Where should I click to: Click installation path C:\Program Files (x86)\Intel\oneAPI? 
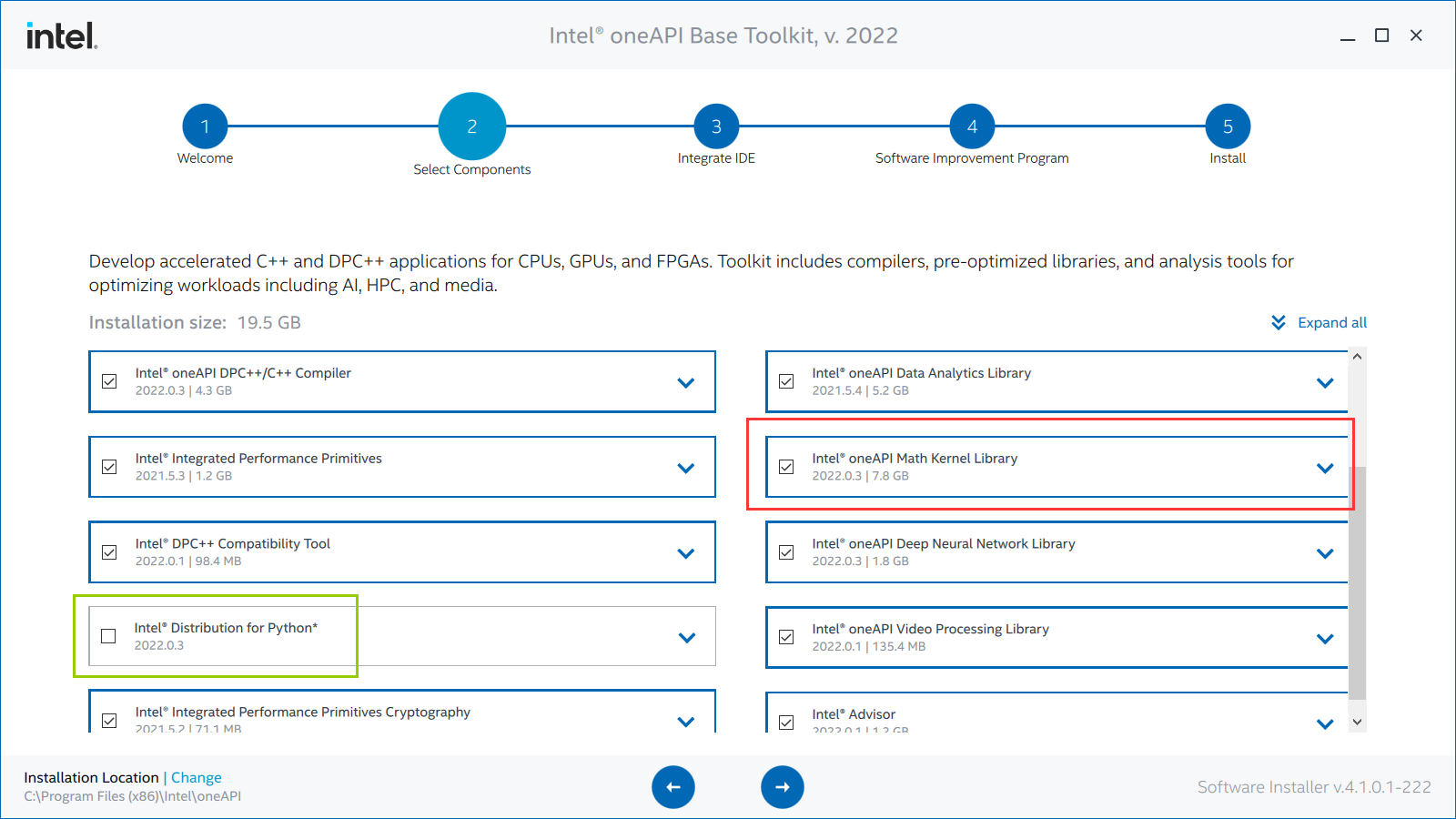[x=133, y=796]
